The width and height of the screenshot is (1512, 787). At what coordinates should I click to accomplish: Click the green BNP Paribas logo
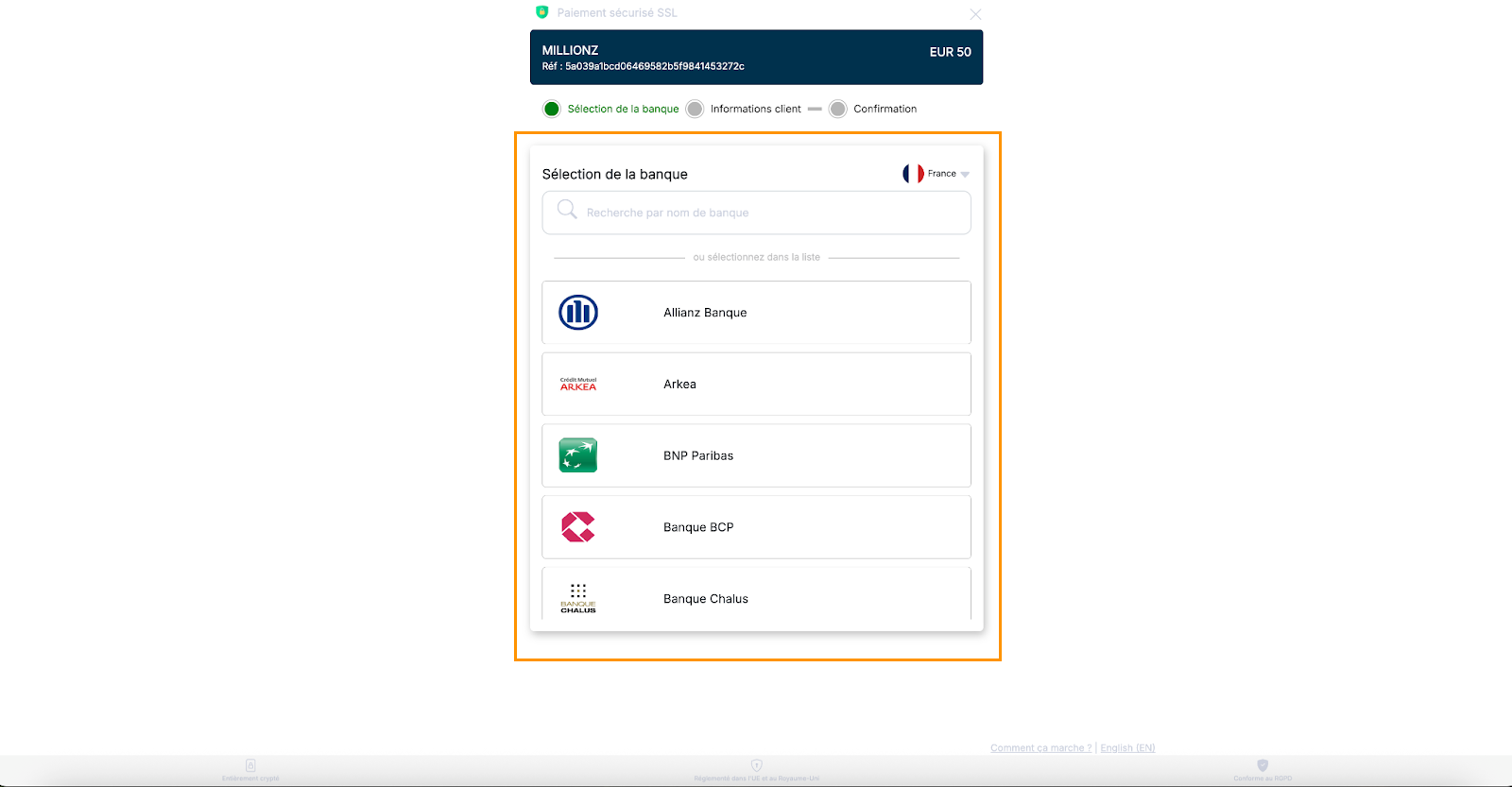click(578, 455)
